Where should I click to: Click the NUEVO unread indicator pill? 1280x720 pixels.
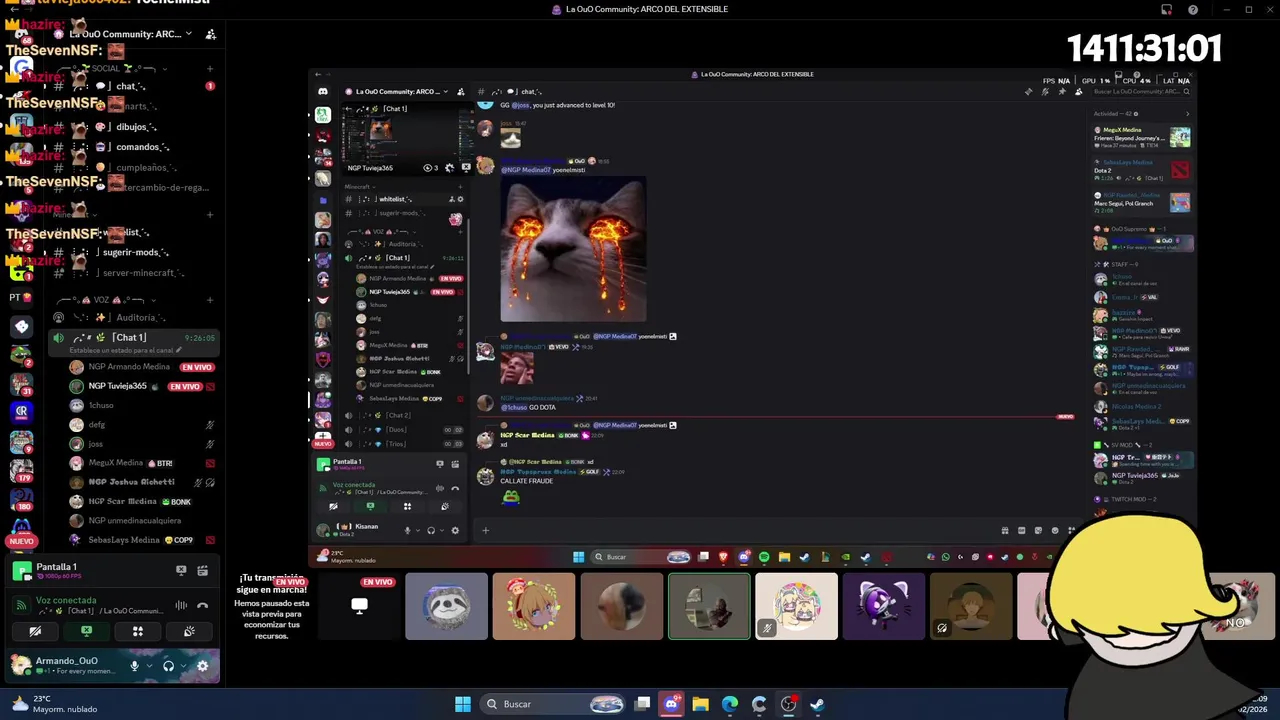[21, 541]
